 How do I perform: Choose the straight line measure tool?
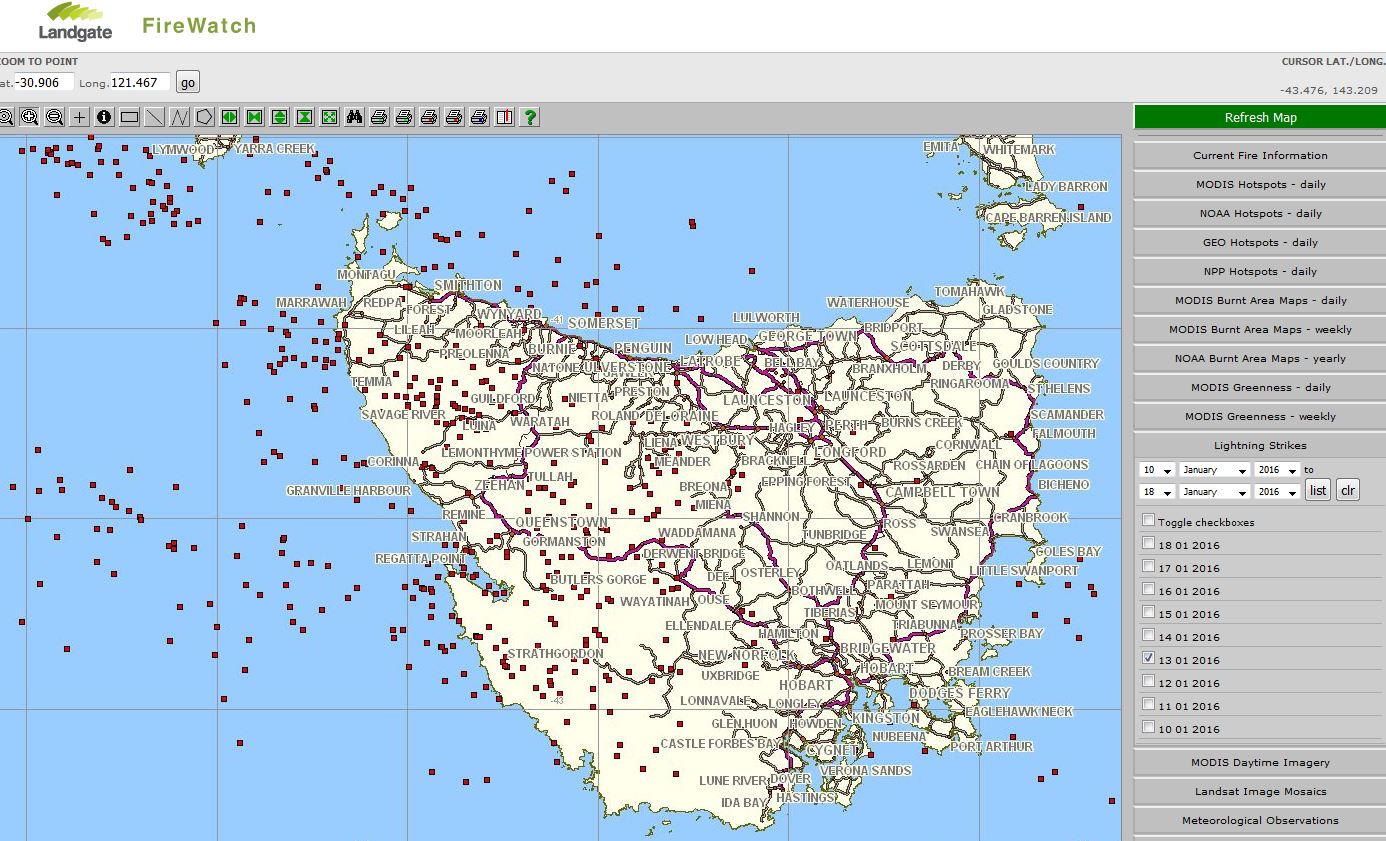tap(154, 117)
